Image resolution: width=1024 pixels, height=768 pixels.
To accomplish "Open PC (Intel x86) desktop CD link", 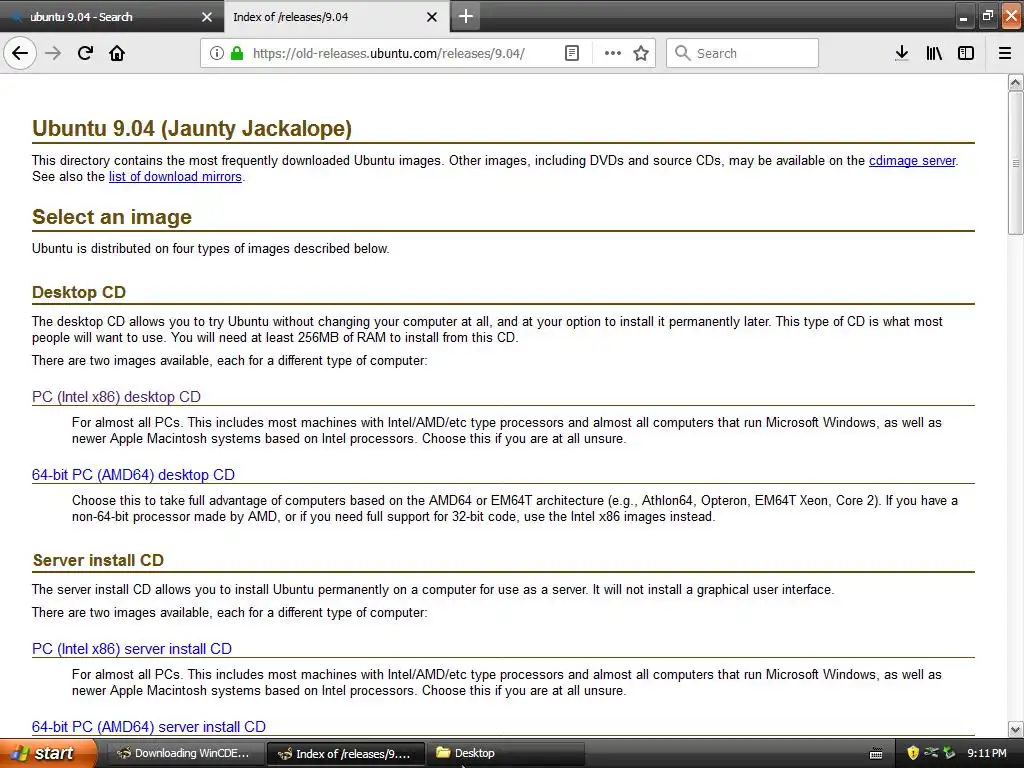I will (x=116, y=396).
